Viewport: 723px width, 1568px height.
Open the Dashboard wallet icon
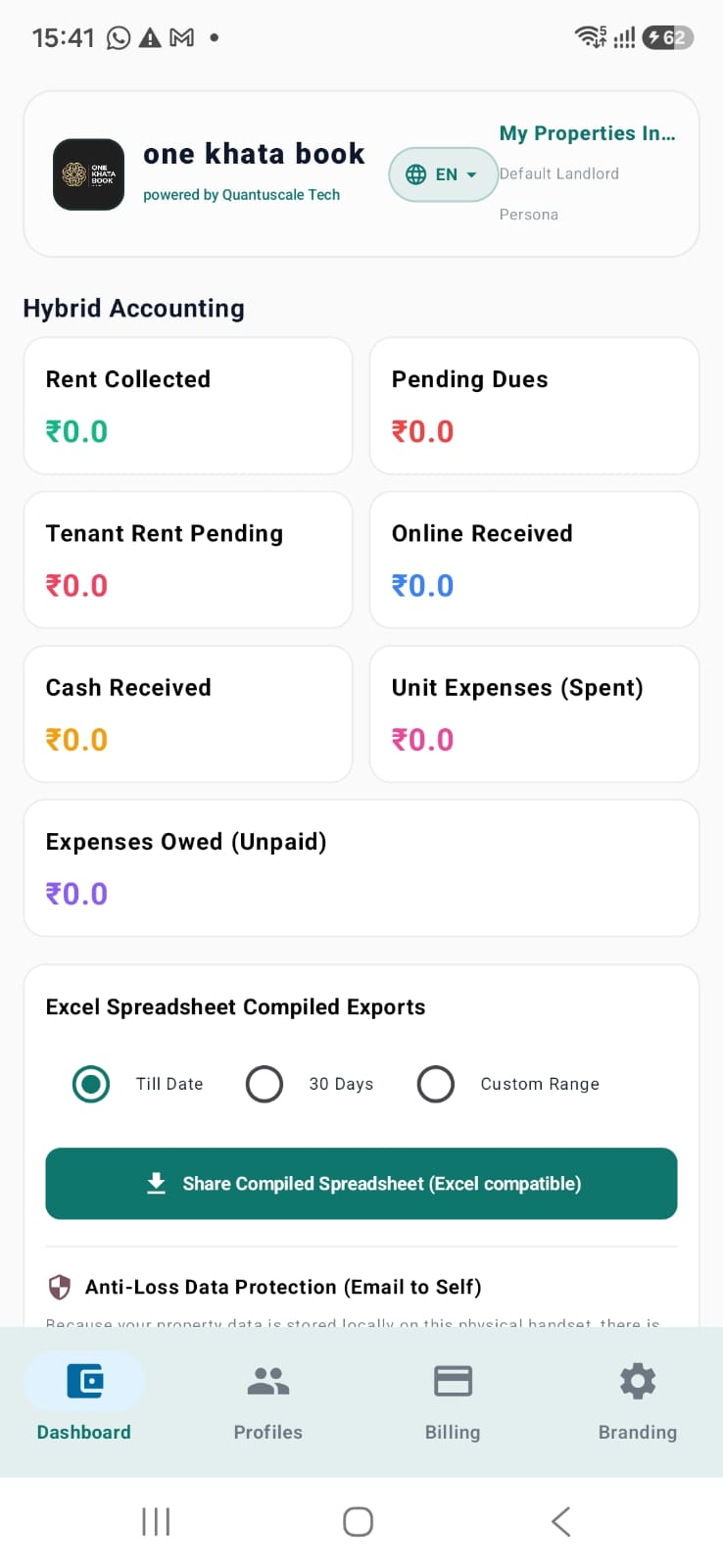[x=84, y=1381]
